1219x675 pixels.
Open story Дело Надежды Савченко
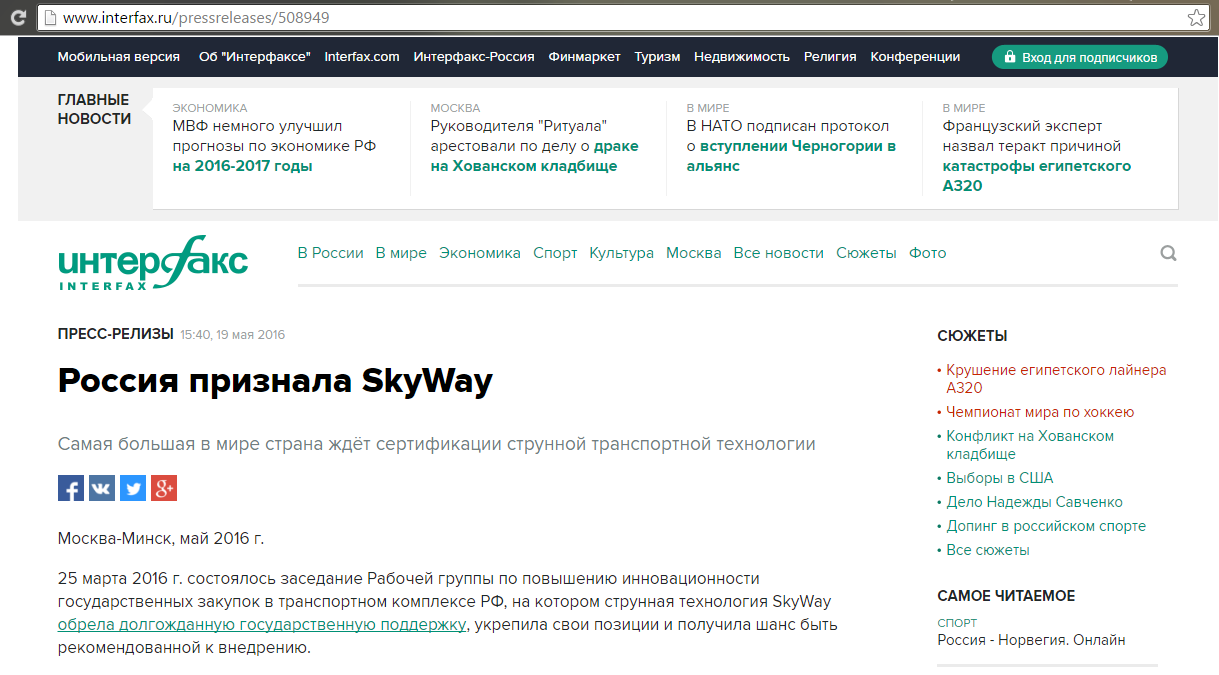click(1035, 502)
